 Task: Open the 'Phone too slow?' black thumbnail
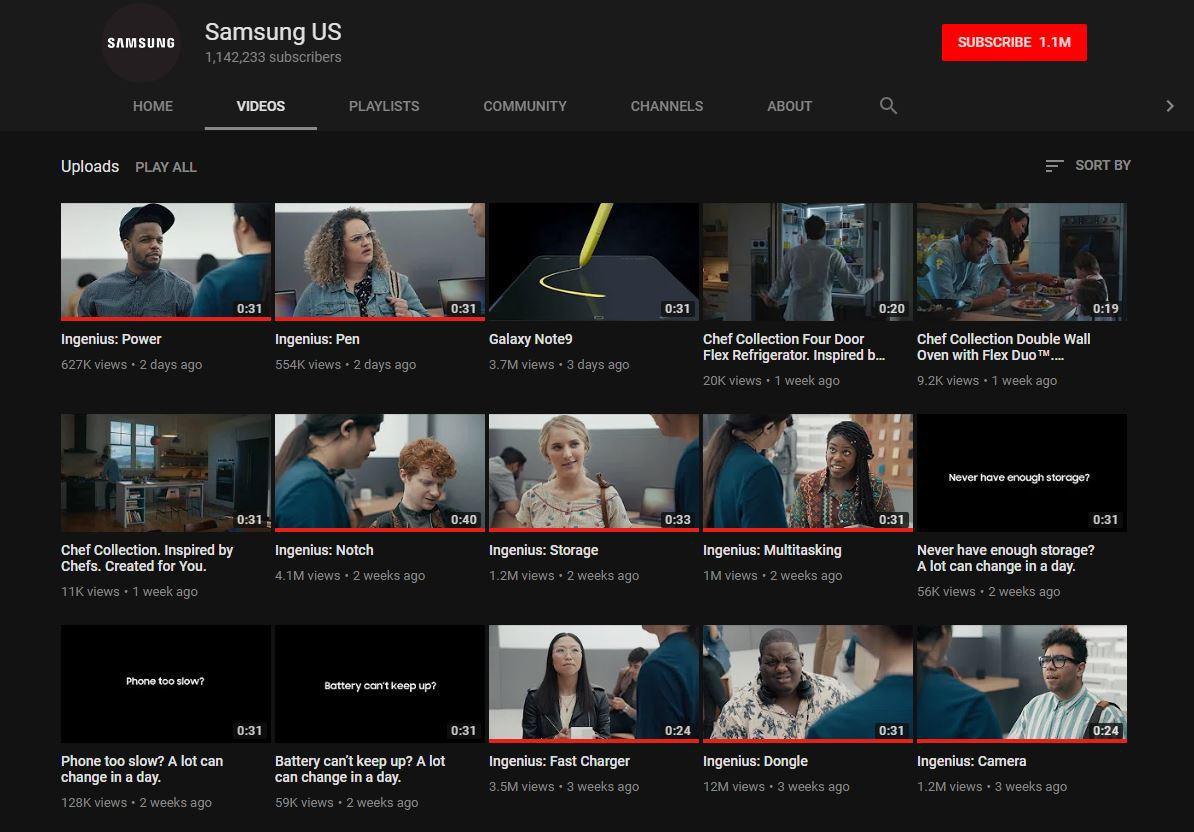point(166,684)
